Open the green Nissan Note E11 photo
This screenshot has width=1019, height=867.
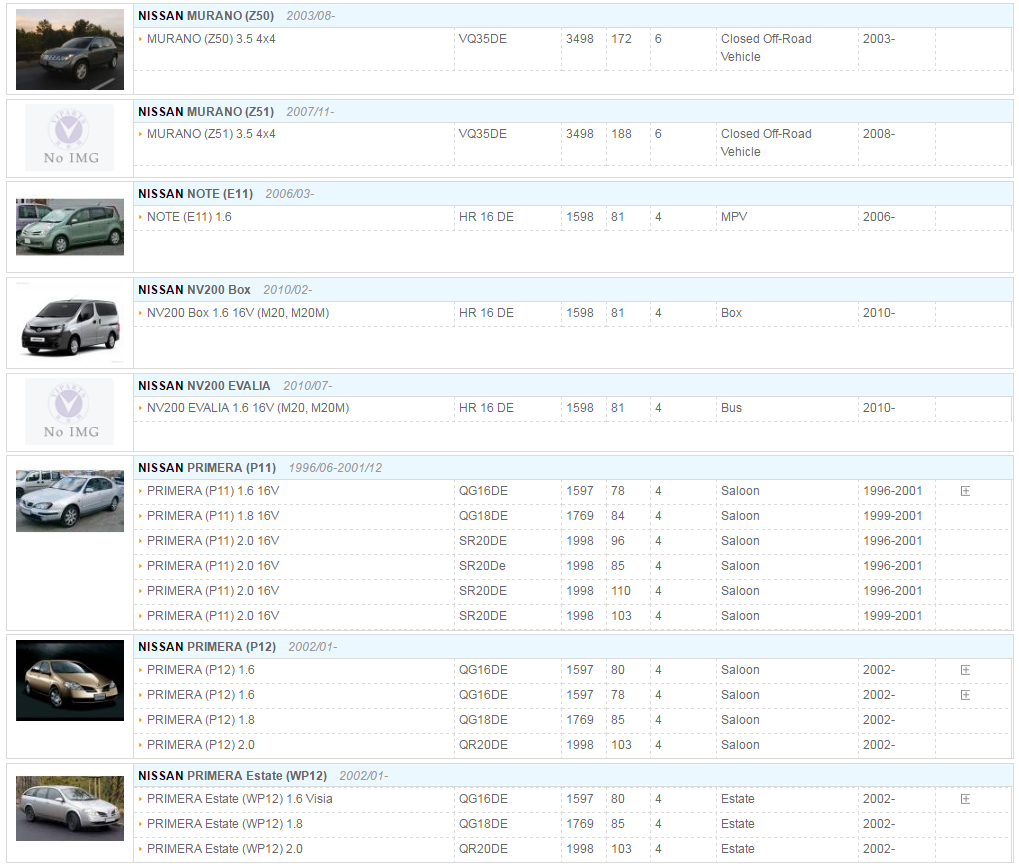[x=70, y=227]
